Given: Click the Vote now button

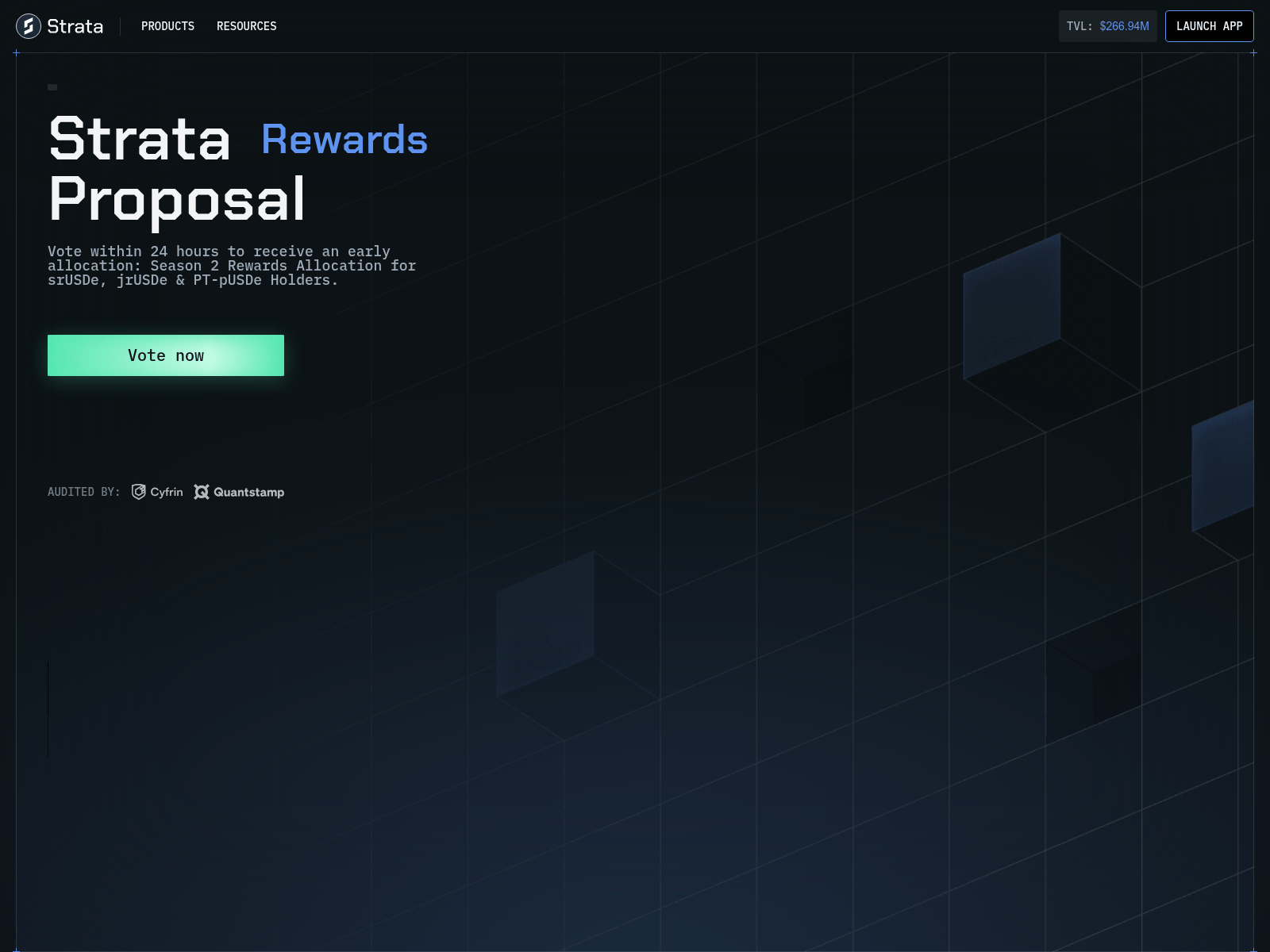Looking at the screenshot, I should click(166, 355).
